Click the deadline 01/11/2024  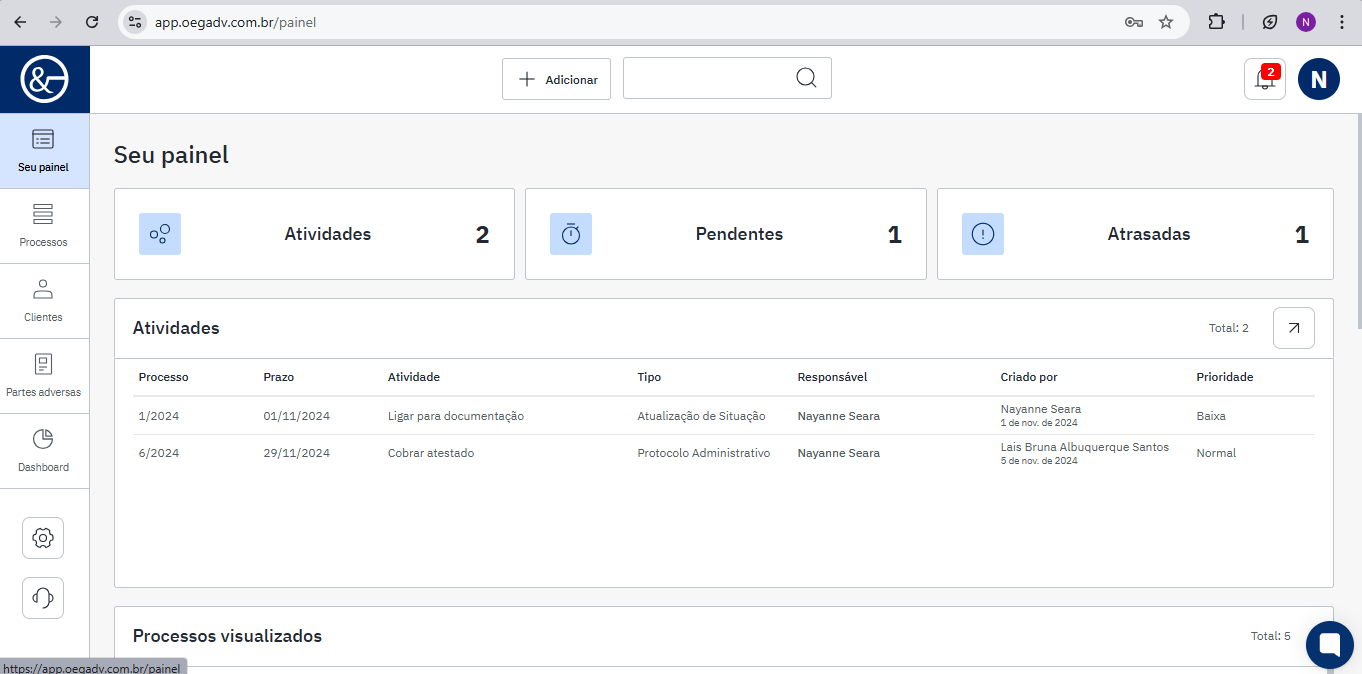point(297,416)
